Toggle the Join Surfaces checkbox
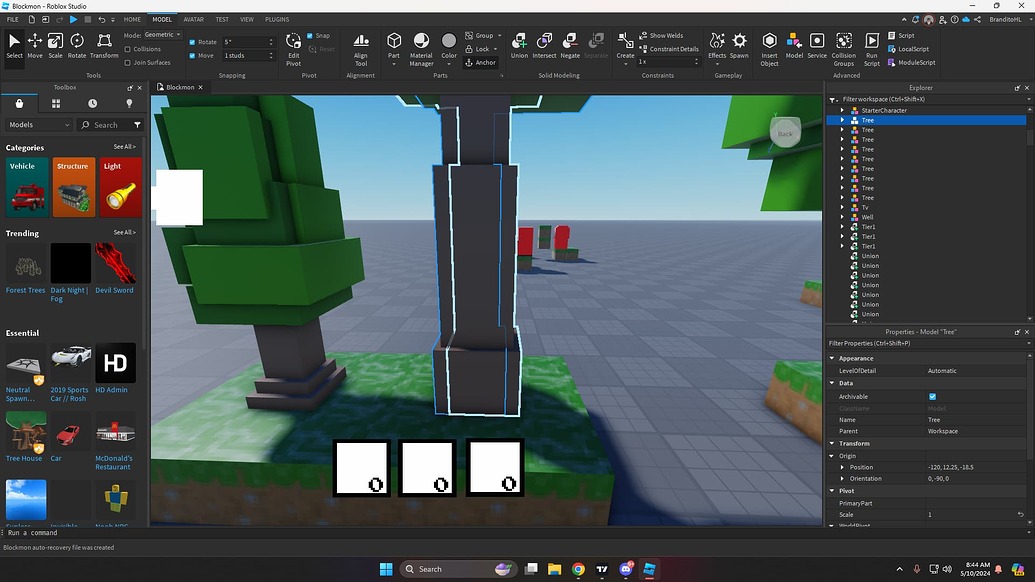This screenshot has height=582, width=1035. pyautogui.click(x=127, y=63)
